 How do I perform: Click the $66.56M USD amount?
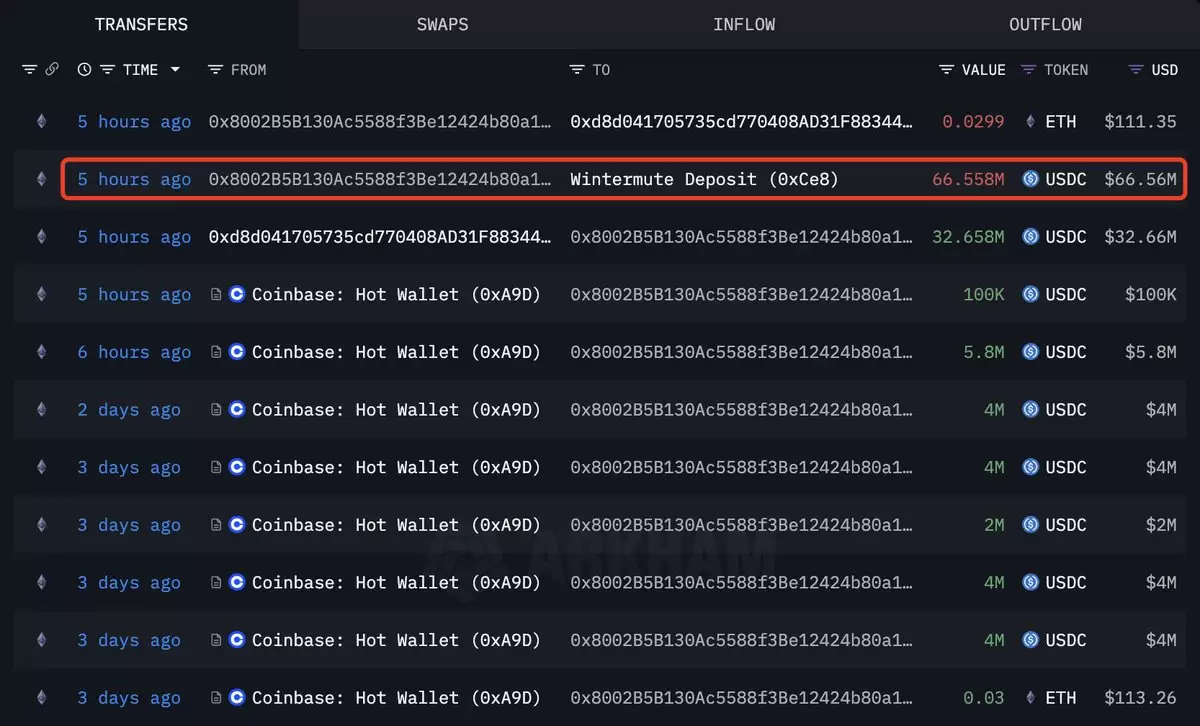(x=1140, y=180)
